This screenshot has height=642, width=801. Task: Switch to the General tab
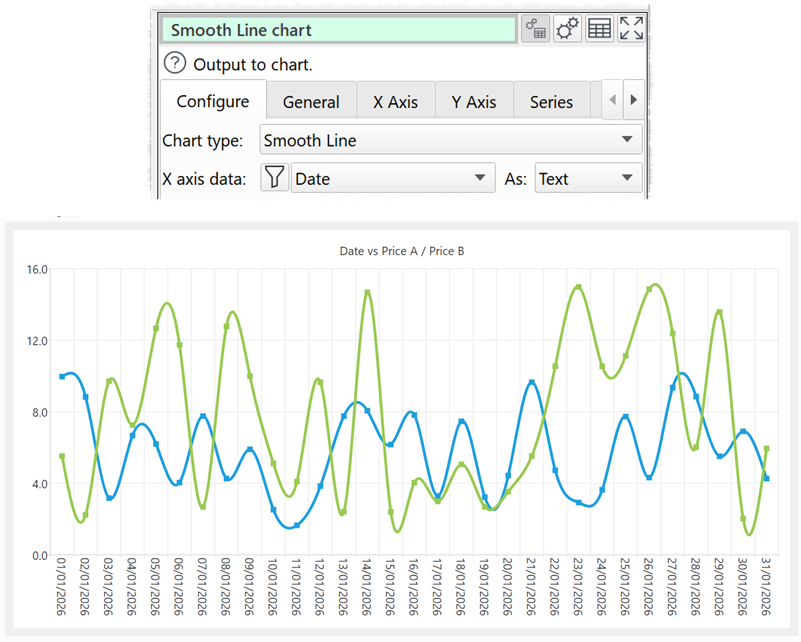(311, 101)
